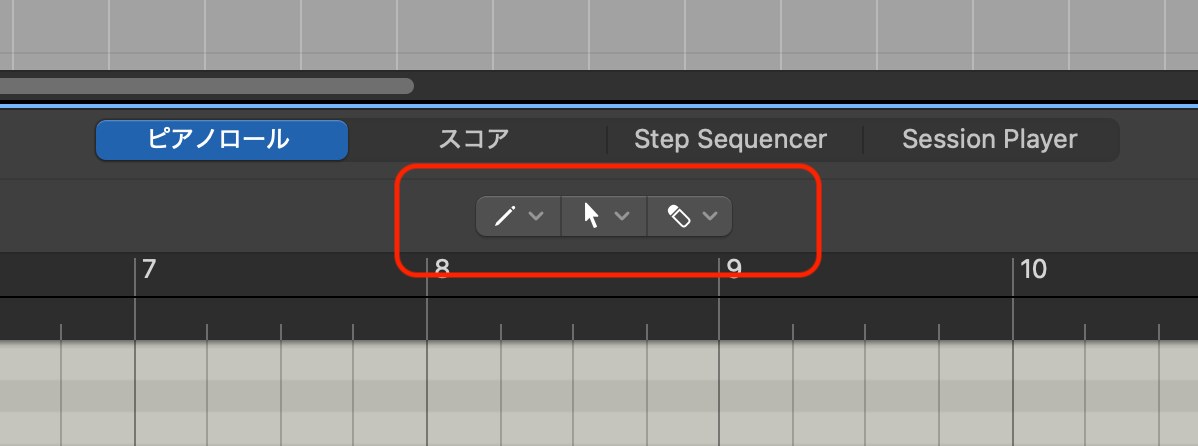The height and width of the screenshot is (446, 1198).
Task: Open the スコア editor tab
Action: (474, 140)
